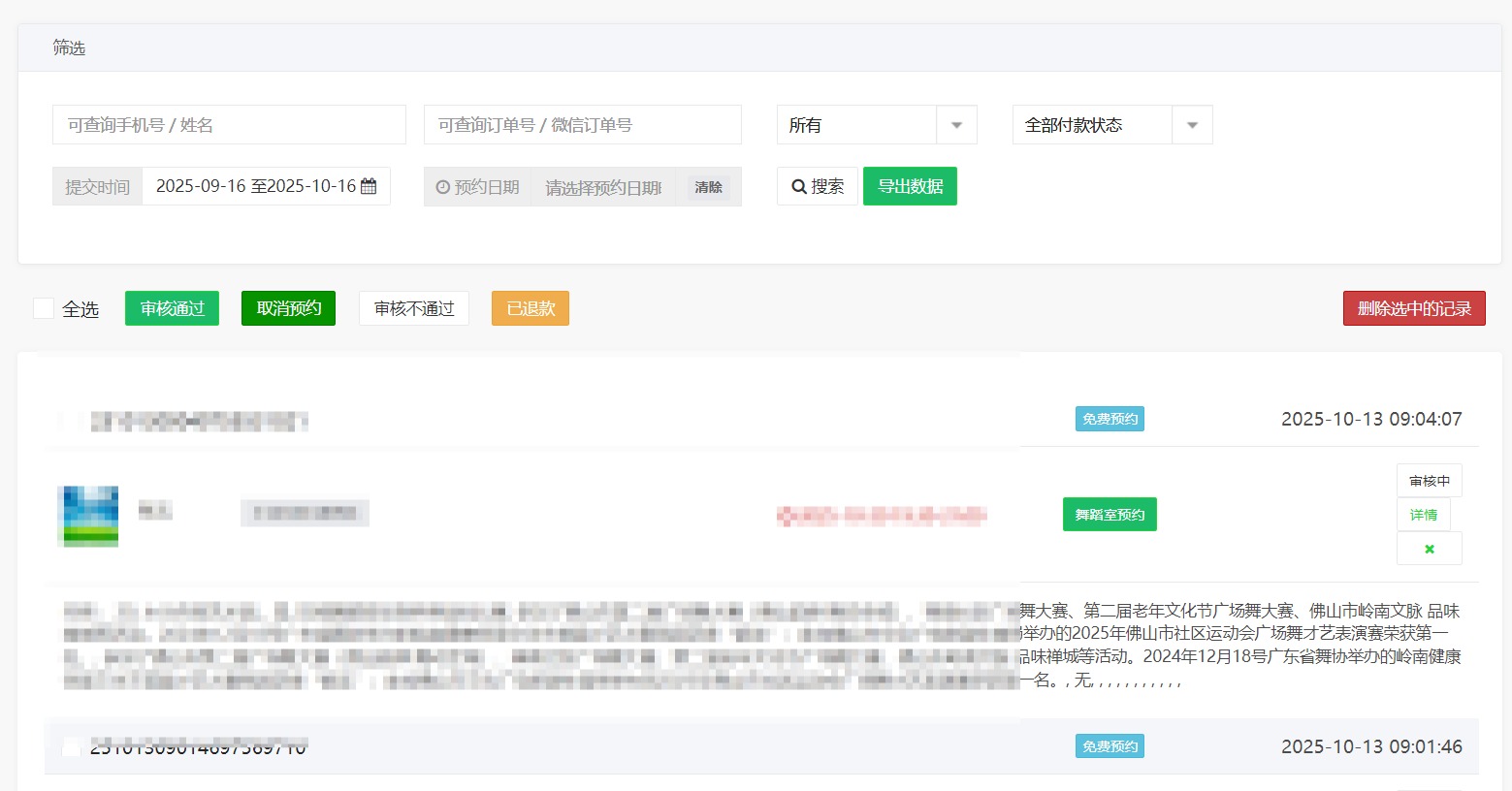
Task: Open the 详情 link for the order
Action: pos(1423,515)
